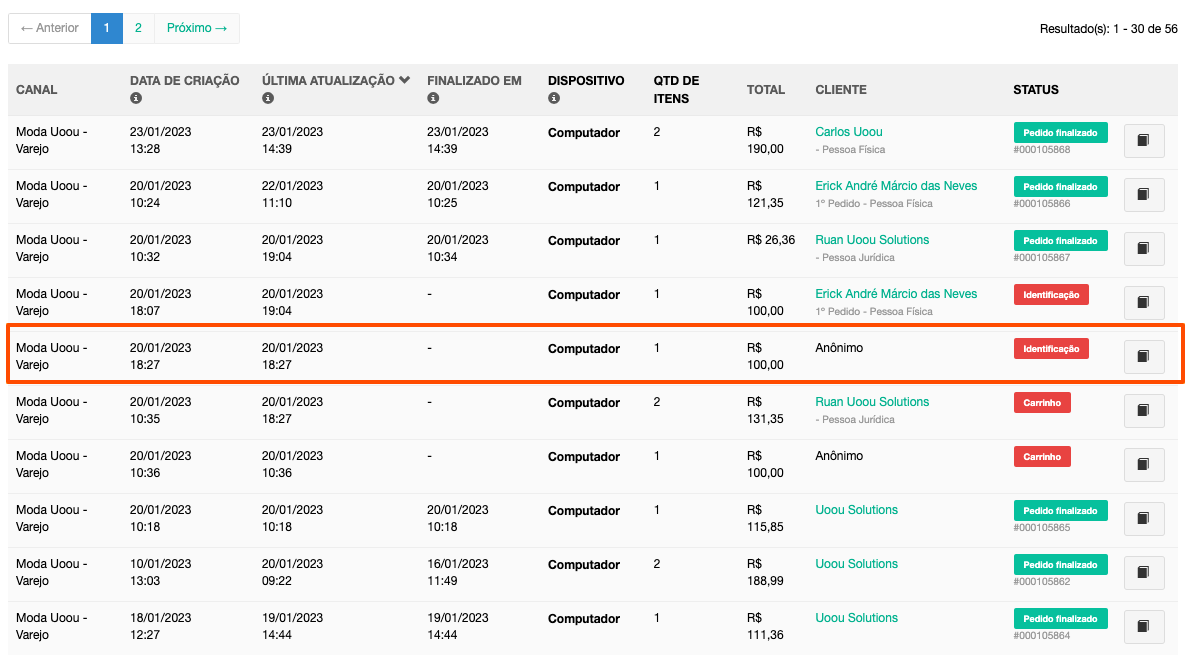Click Identificação badge in Erick André row
This screenshot has height=655, width=1192.
pyautogui.click(x=1051, y=294)
